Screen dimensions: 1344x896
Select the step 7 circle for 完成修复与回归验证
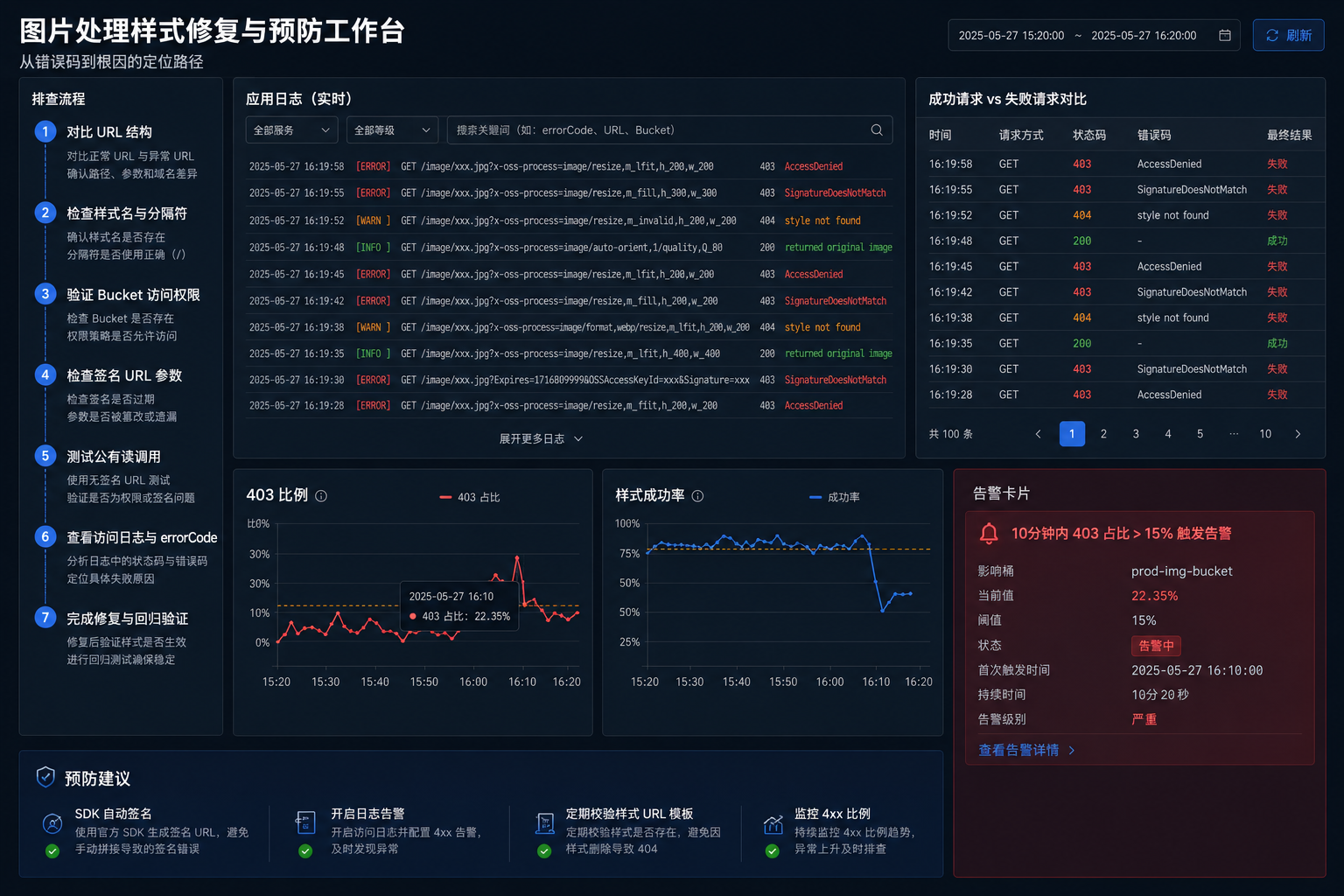click(45, 618)
